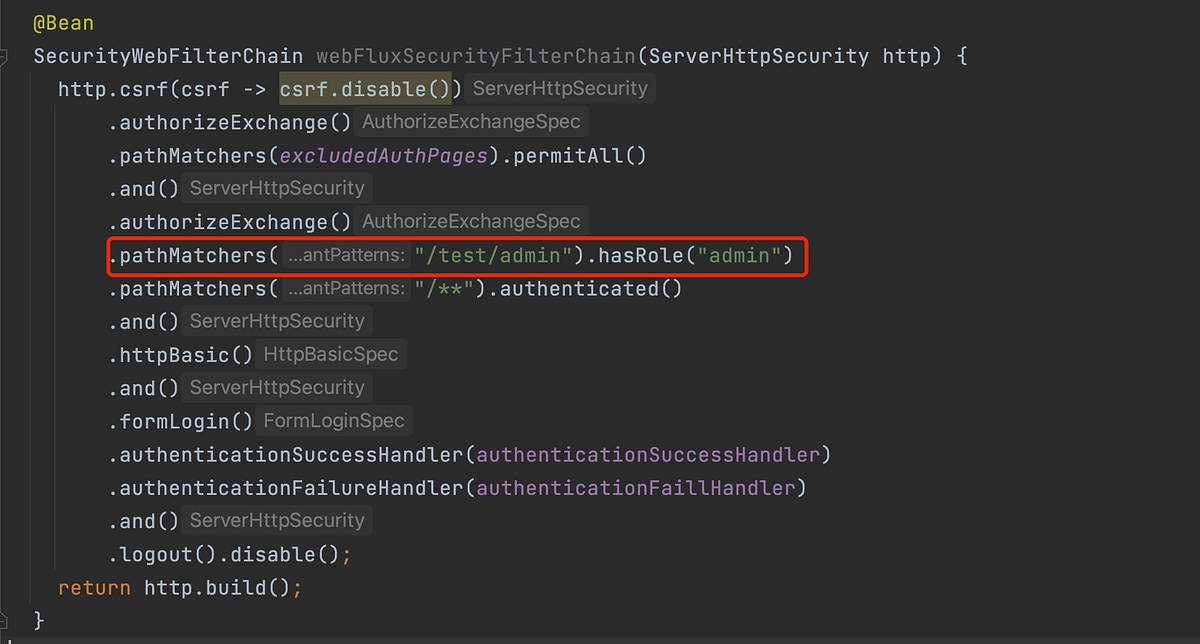Select the logout().disable() statement
1200x644 pixels.
228,553
